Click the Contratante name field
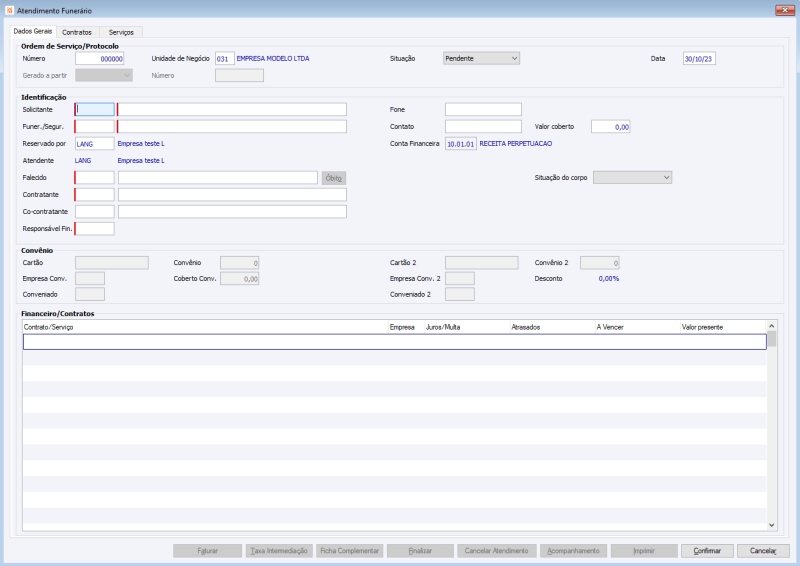 click(x=232, y=194)
